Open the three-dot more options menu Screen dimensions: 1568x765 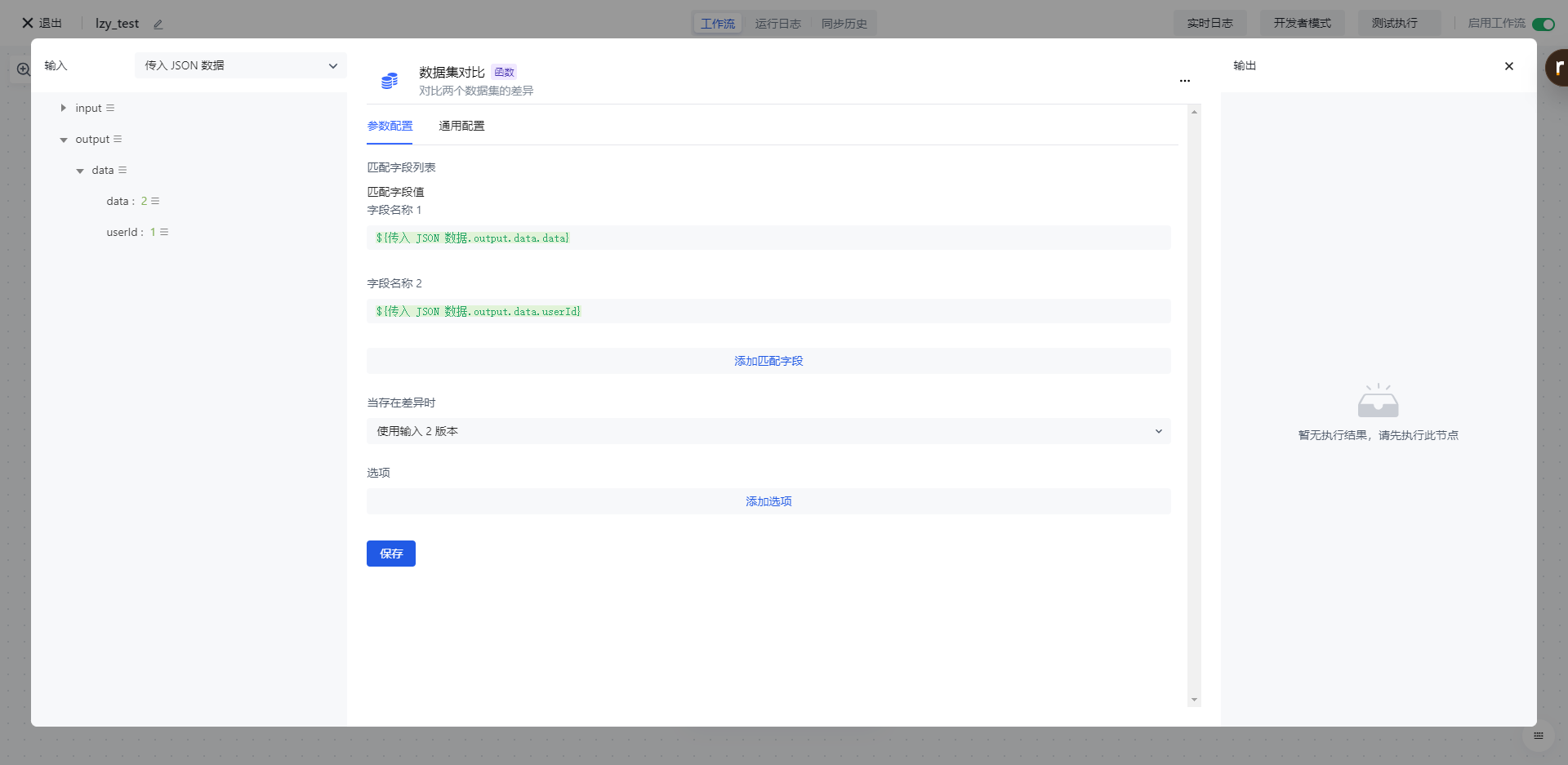tap(1184, 81)
